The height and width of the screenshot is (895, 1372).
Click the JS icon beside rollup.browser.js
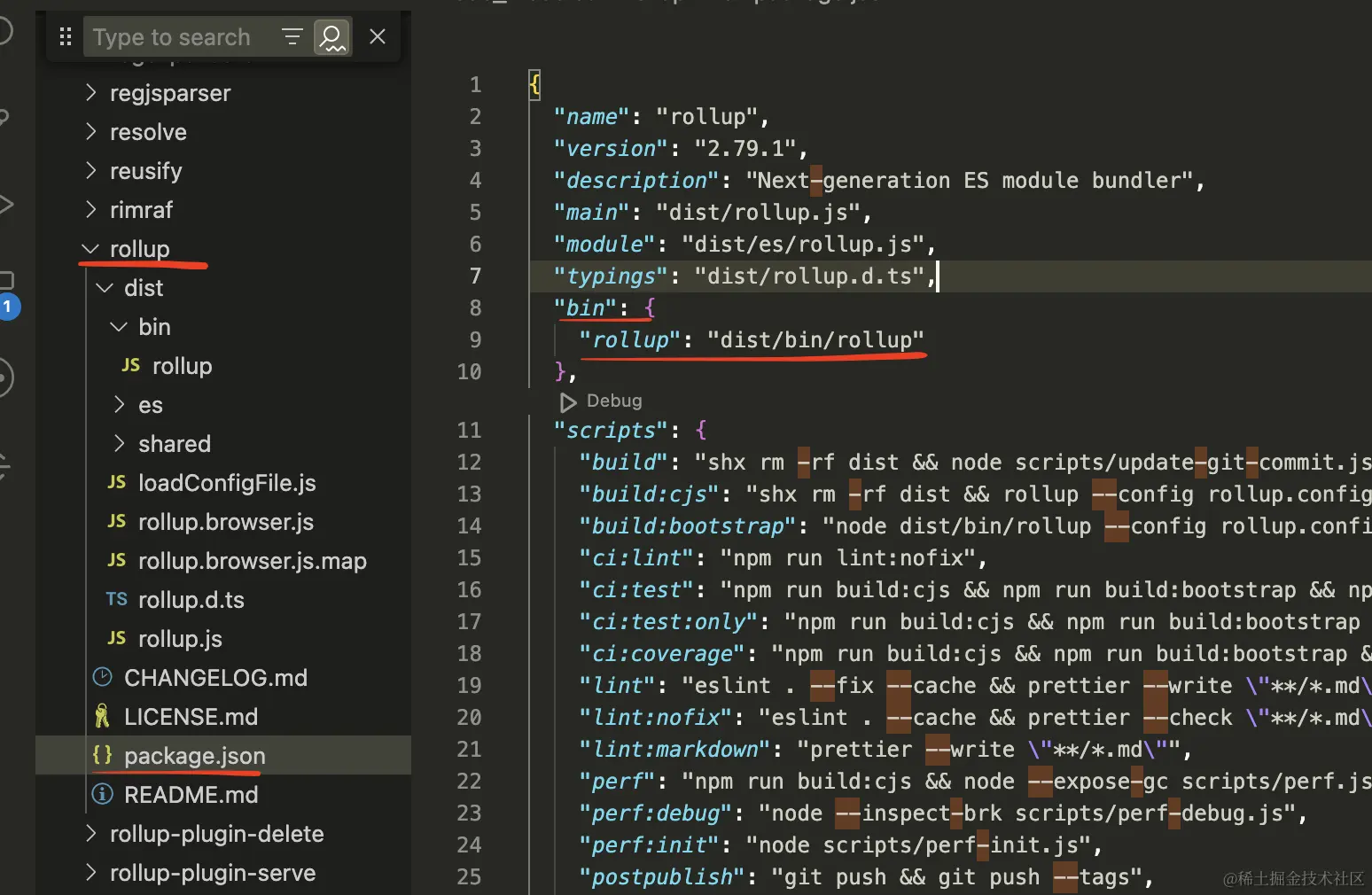pyautogui.click(x=117, y=521)
